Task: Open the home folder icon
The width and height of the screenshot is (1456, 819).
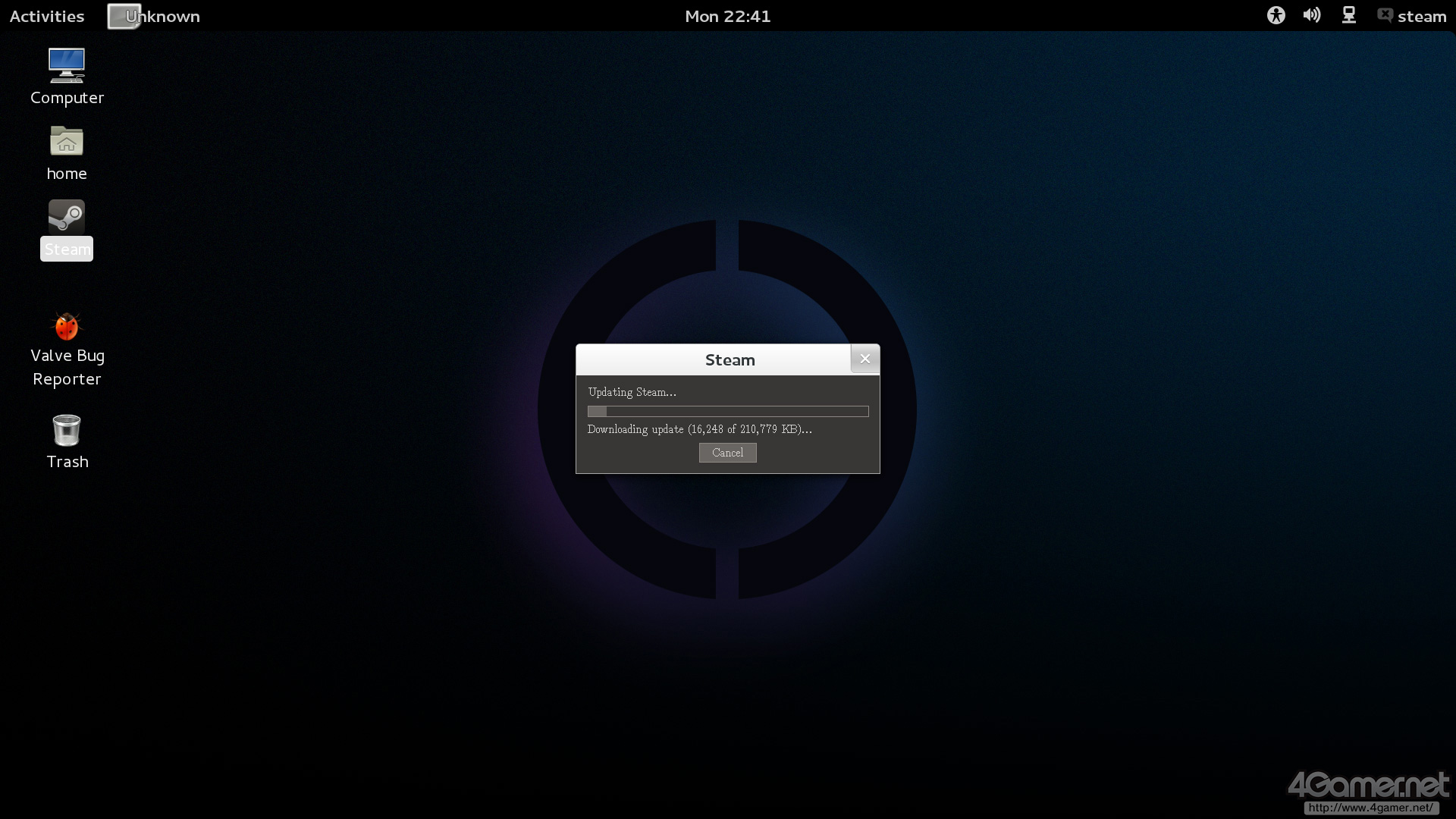Action: (67, 142)
